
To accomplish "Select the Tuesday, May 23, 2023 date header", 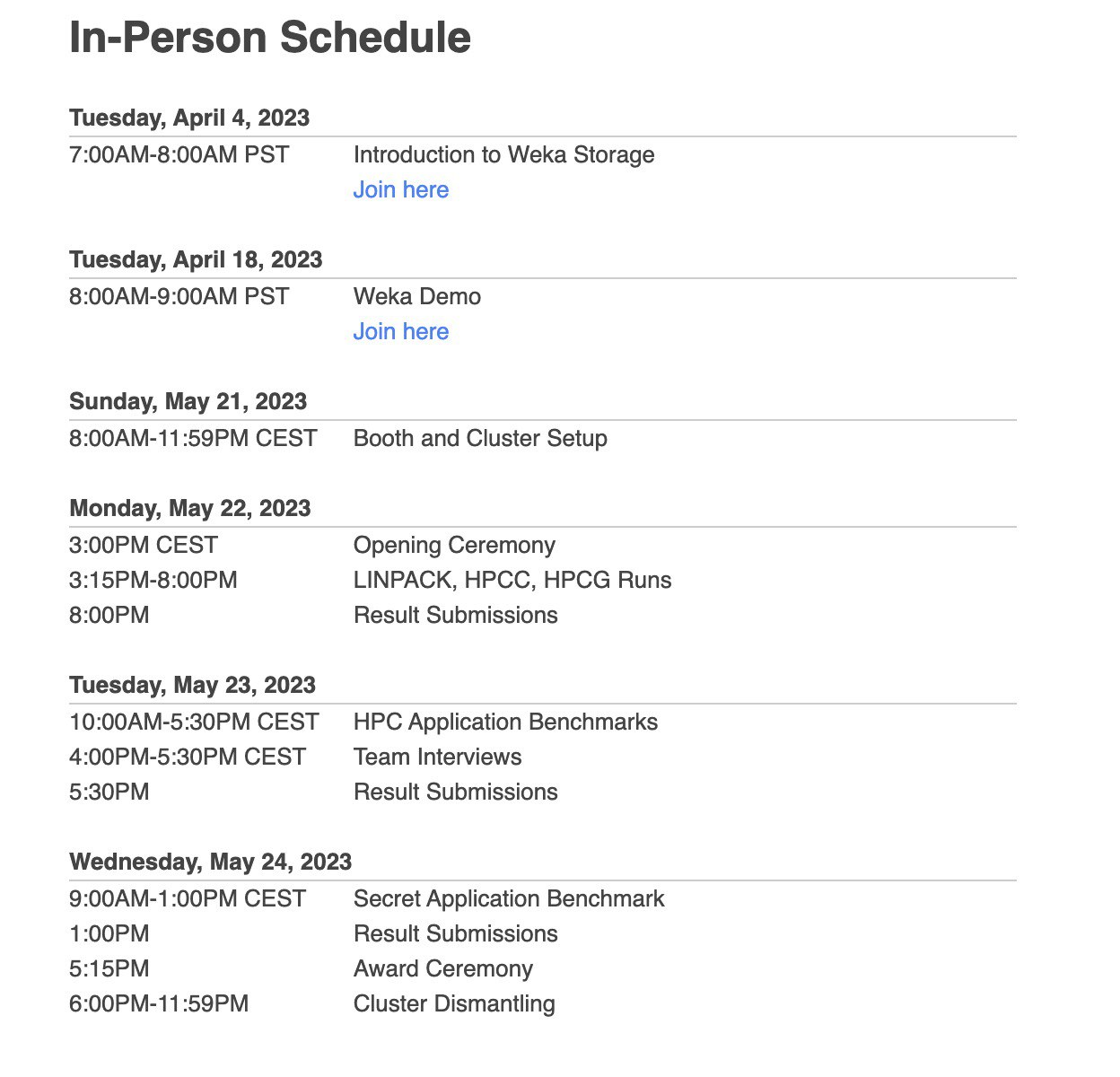I will click(192, 685).
